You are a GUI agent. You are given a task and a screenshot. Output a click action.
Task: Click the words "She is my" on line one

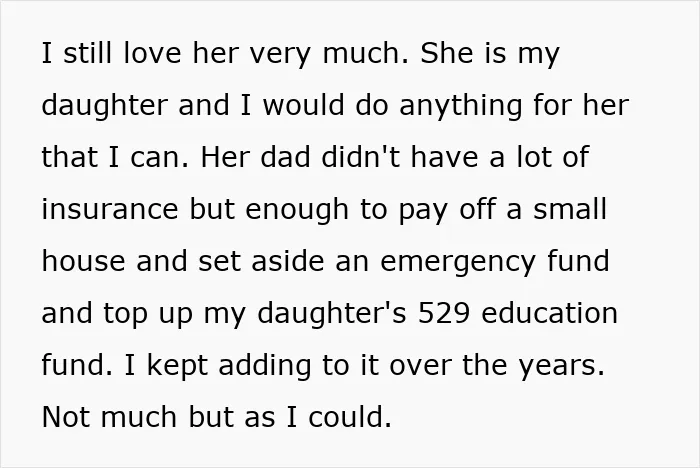click(490, 54)
